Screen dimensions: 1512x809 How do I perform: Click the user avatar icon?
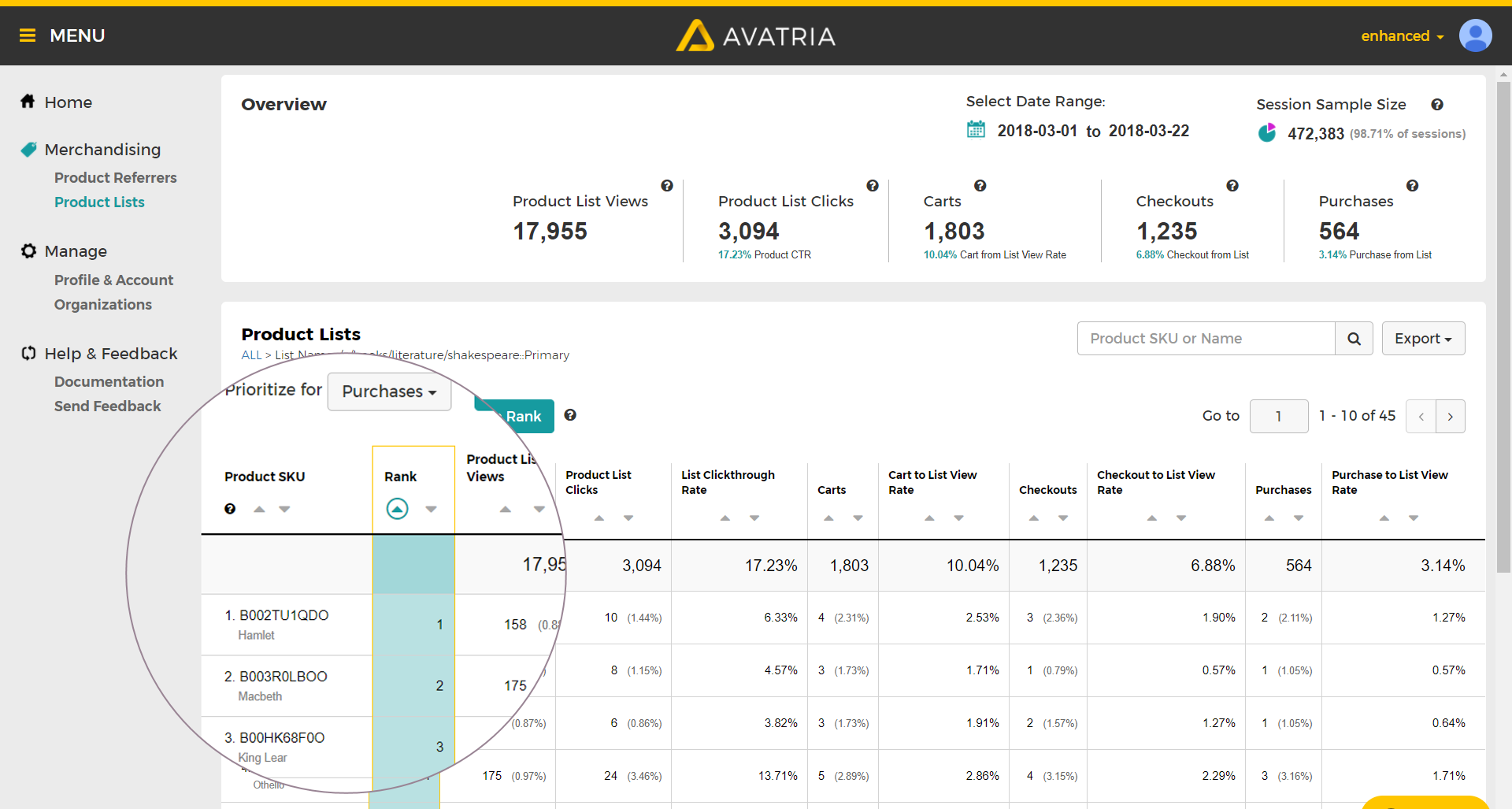(x=1475, y=35)
